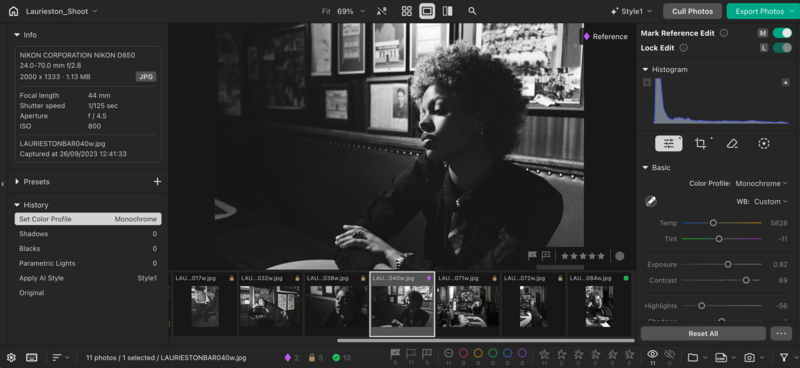Collapse the left sidebar arrow
The height and width of the screenshot is (368, 800).
click(3, 184)
